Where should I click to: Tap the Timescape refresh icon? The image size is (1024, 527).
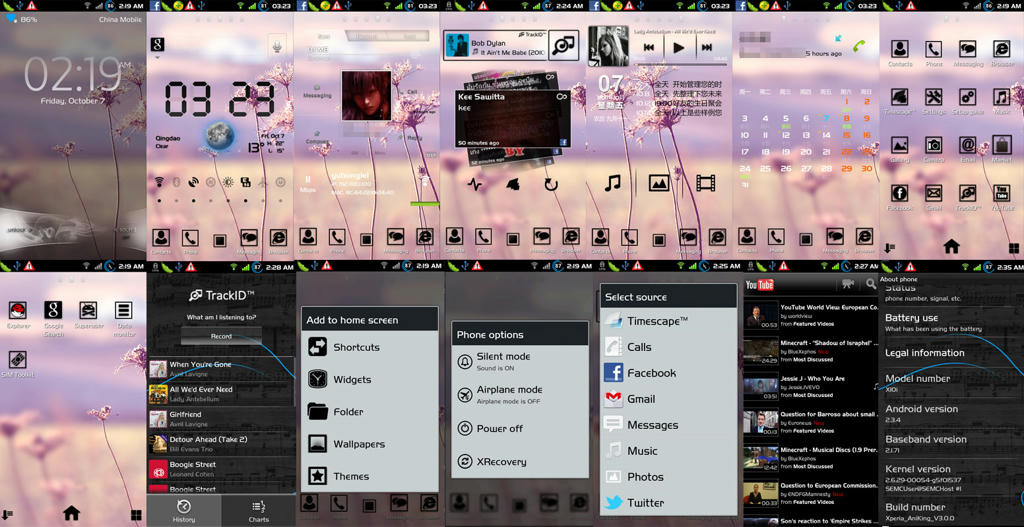click(x=551, y=185)
